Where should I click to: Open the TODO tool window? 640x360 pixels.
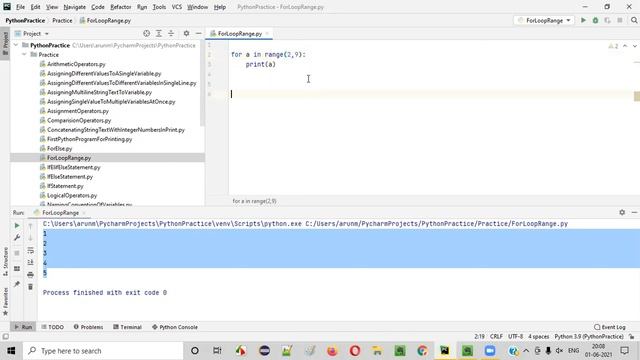coord(53,327)
